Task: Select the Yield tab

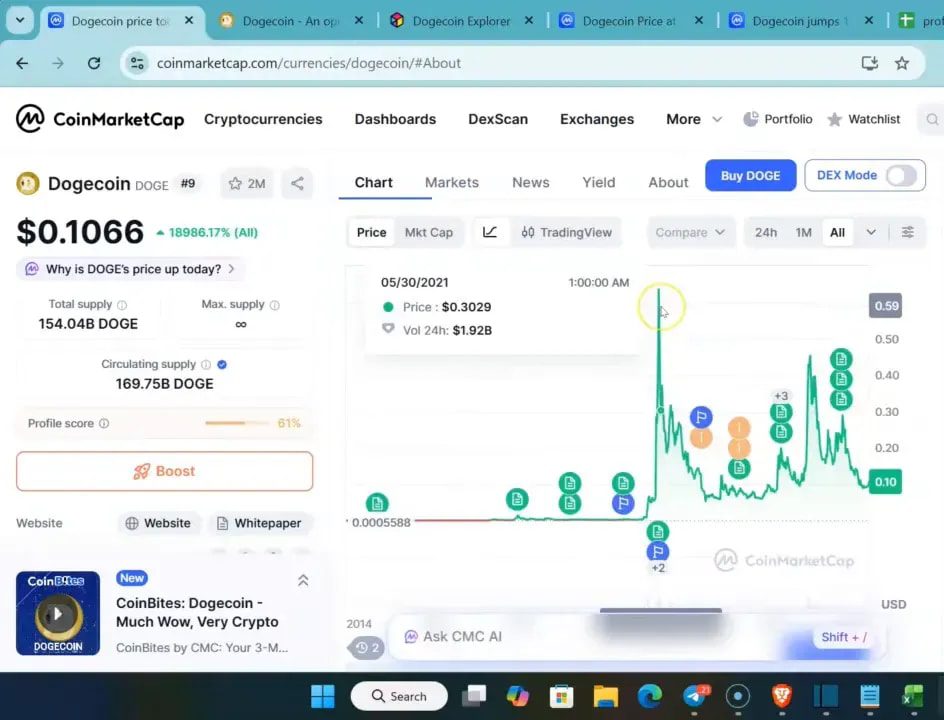Action: click(598, 182)
